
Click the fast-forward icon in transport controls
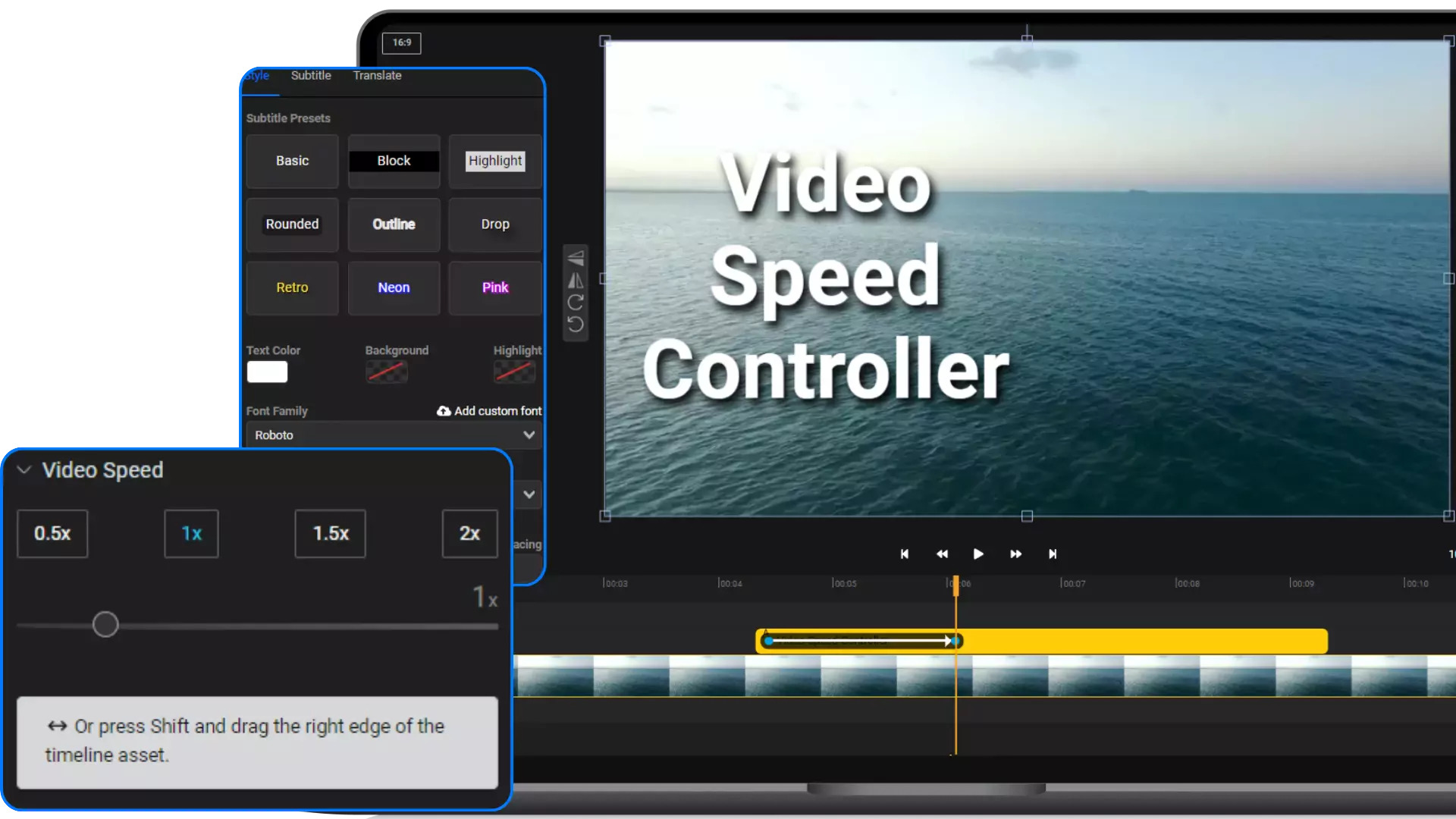(x=1015, y=554)
